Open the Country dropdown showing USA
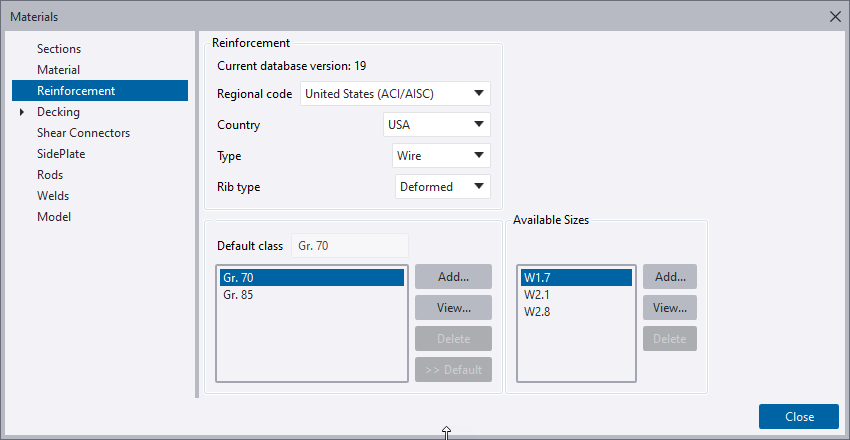 (x=436, y=125)
